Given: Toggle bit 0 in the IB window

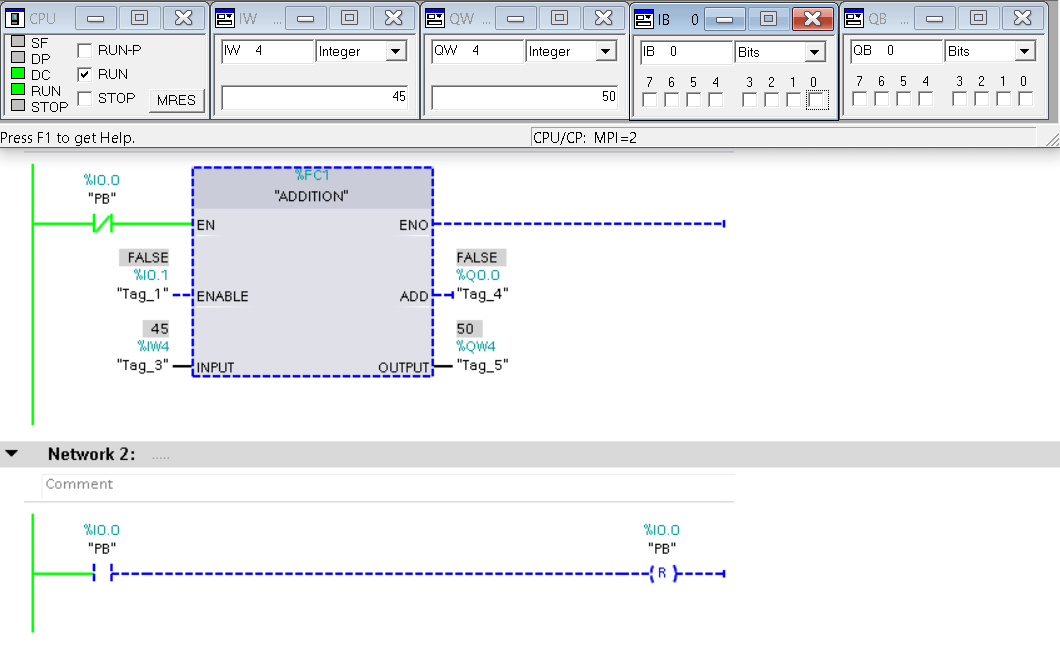Looking at the screenshot, I should tap(817, 101).
